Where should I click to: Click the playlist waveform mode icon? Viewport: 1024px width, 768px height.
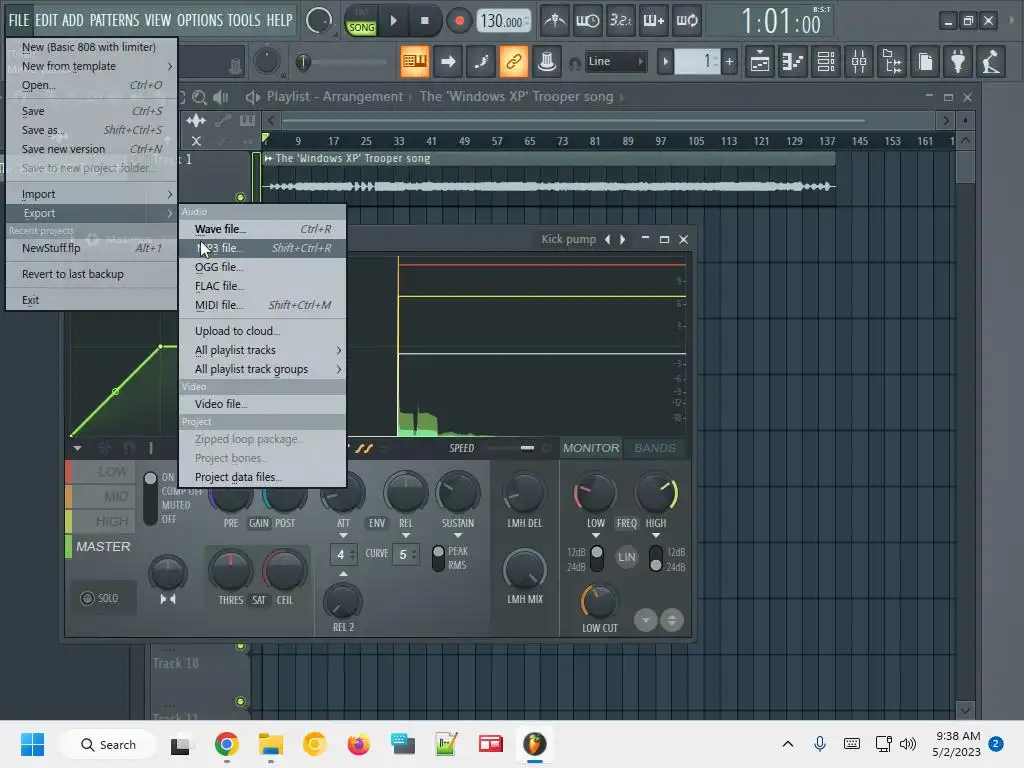pos(196,121)
